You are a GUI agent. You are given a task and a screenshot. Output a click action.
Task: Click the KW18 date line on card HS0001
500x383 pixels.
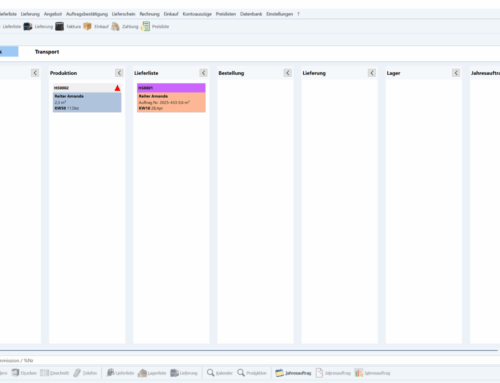151,108
